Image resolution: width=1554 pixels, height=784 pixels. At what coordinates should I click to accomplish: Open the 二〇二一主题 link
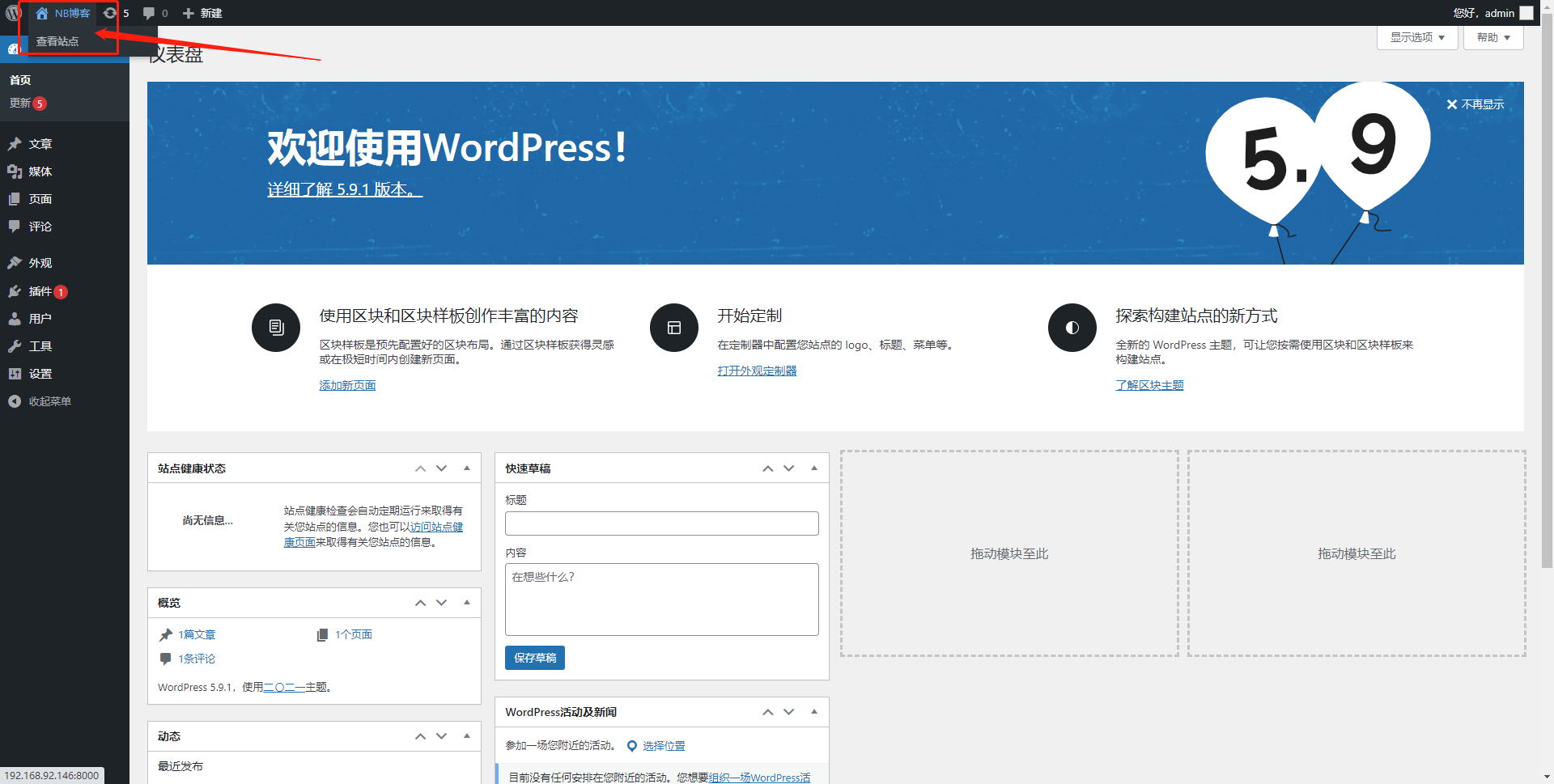pyautogui.click(x=295, y=687)
